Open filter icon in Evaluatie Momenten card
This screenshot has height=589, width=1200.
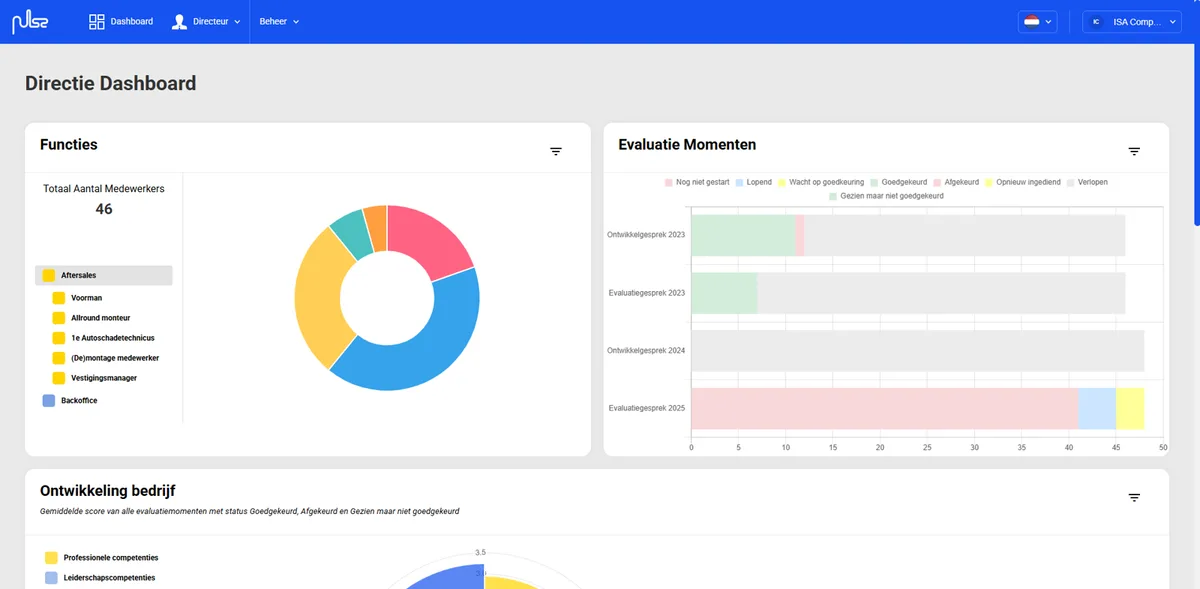(1134, 151)
